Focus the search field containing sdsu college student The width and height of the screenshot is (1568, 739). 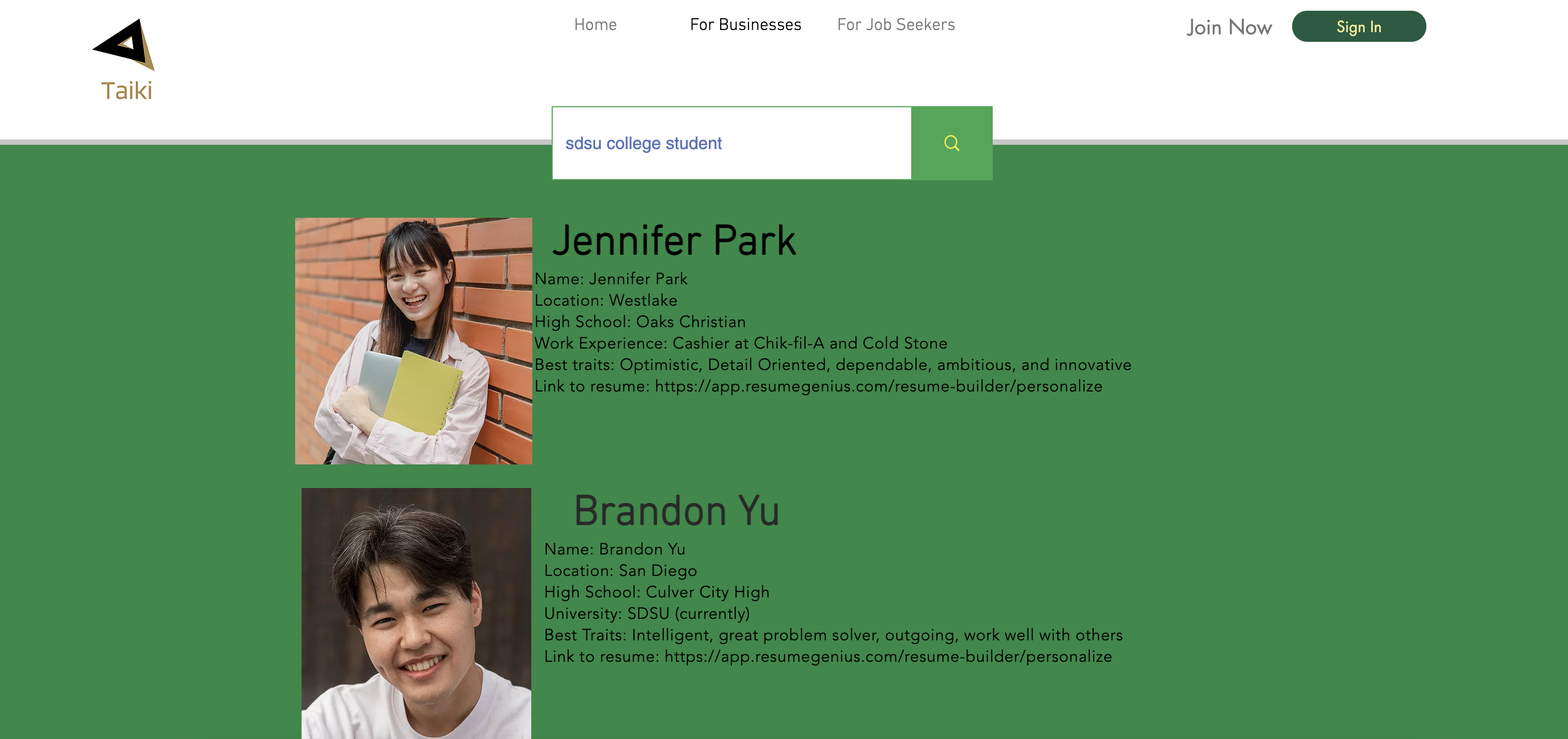(x=730, y=144)
